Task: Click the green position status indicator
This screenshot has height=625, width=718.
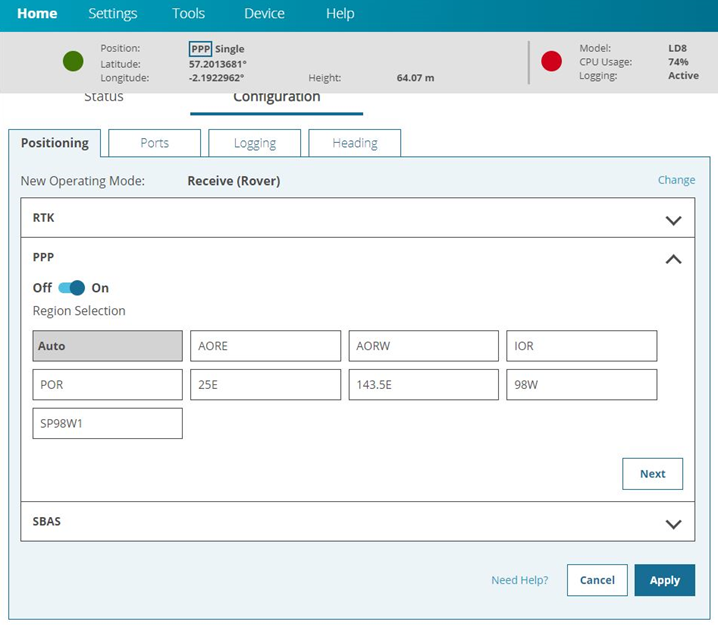Action: (73, 62)
